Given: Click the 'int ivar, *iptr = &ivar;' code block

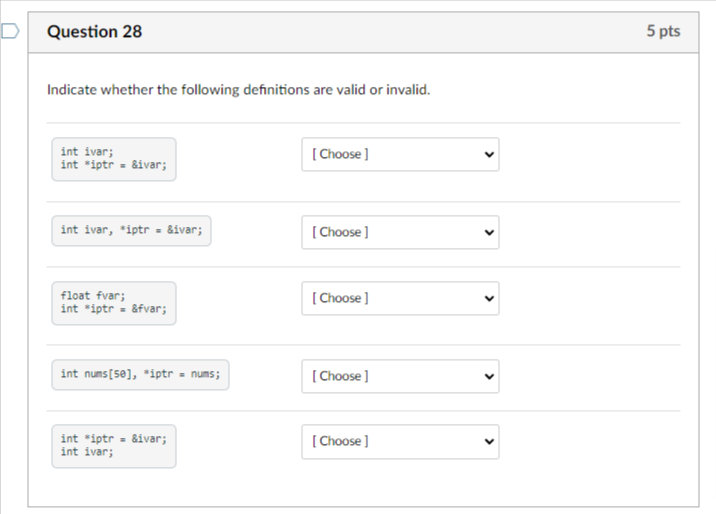Looking at the screenshot, I should pos(132,231).
